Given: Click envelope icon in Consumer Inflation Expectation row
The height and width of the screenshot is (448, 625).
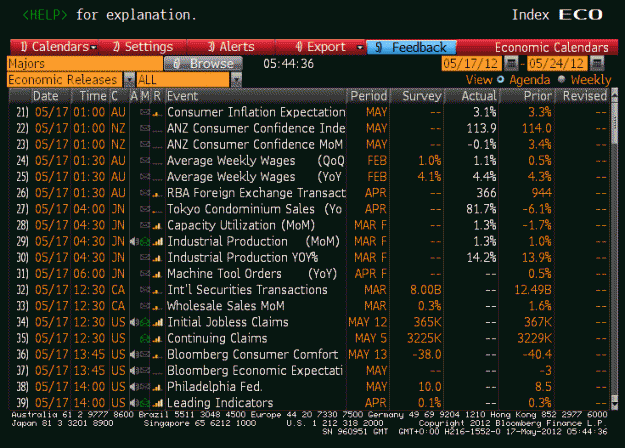Looking at the screenshot, I should pos(145,112).
